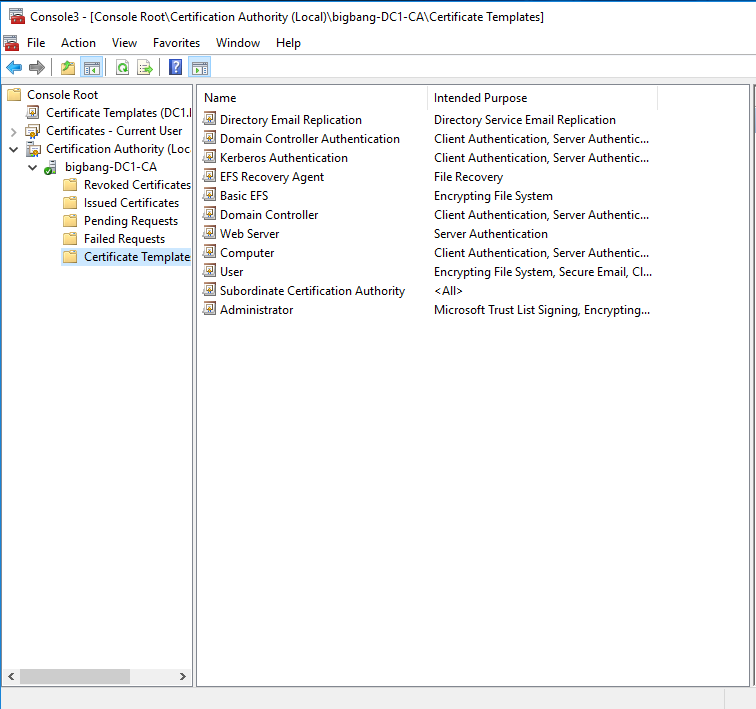
Task: Select the Failed Requests folder
Action: (x=124, y=239)
